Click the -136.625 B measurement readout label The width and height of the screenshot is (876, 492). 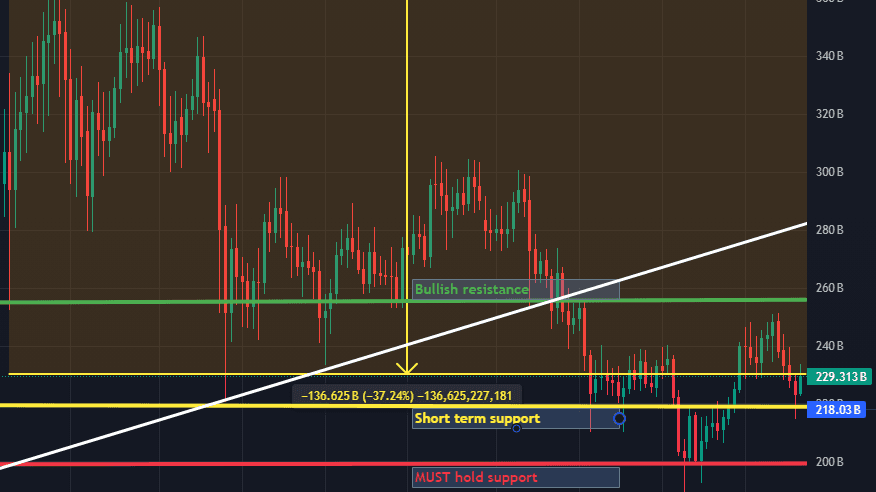(406, 396)
